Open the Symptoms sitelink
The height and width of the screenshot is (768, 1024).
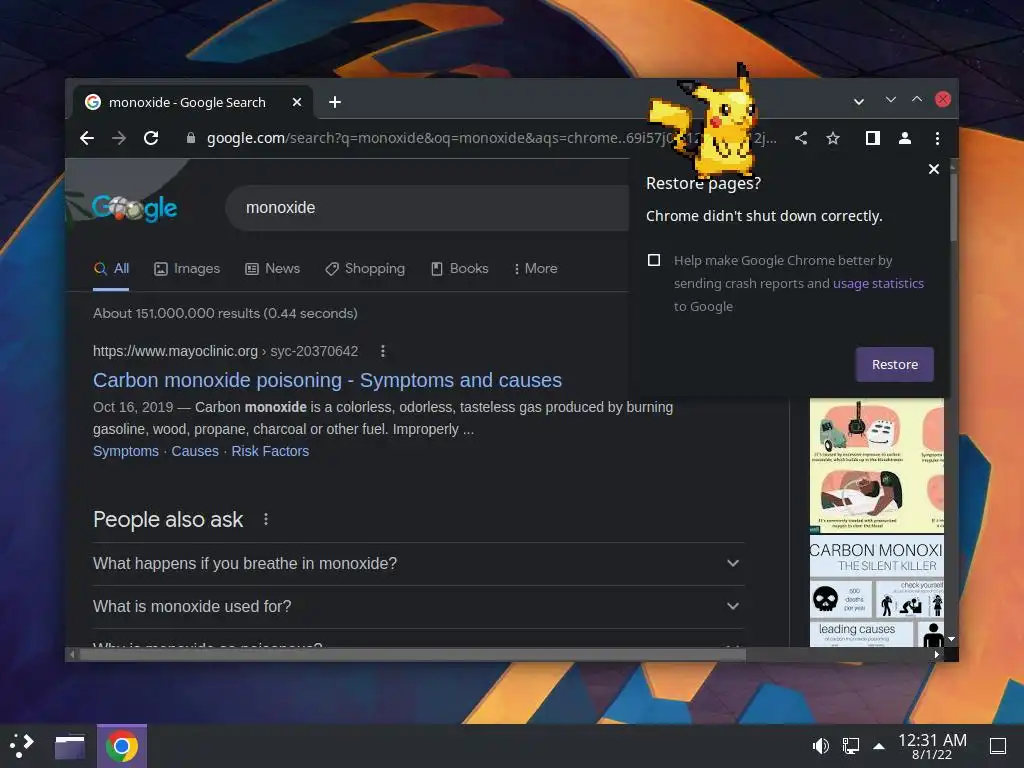coord(125,451)
